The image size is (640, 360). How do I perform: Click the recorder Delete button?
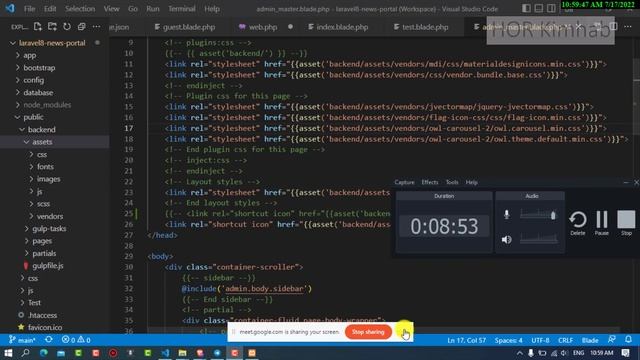click(x=578, y=223)
